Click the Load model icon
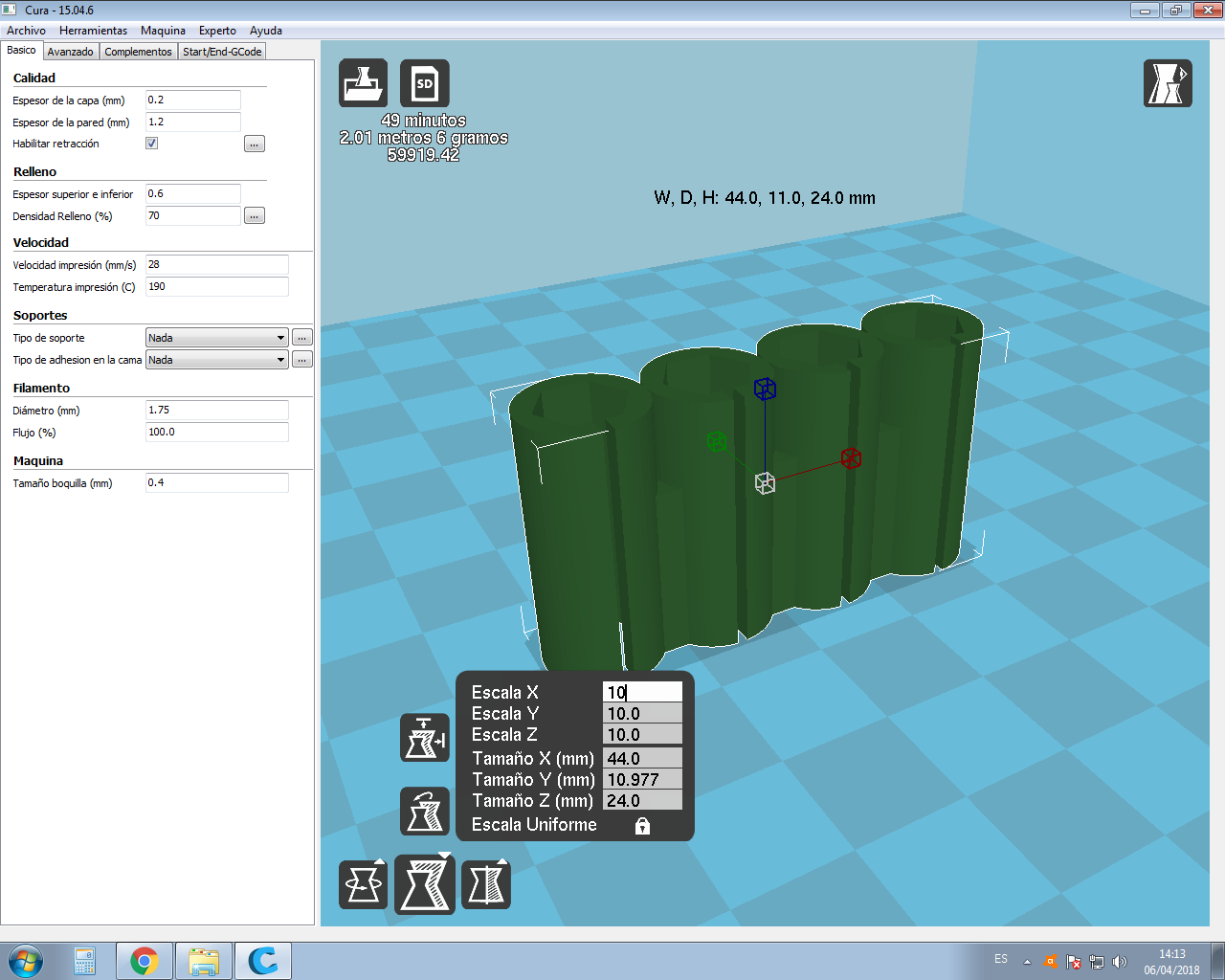This screenshot has height=980, width=1225. tap(363, 82)
